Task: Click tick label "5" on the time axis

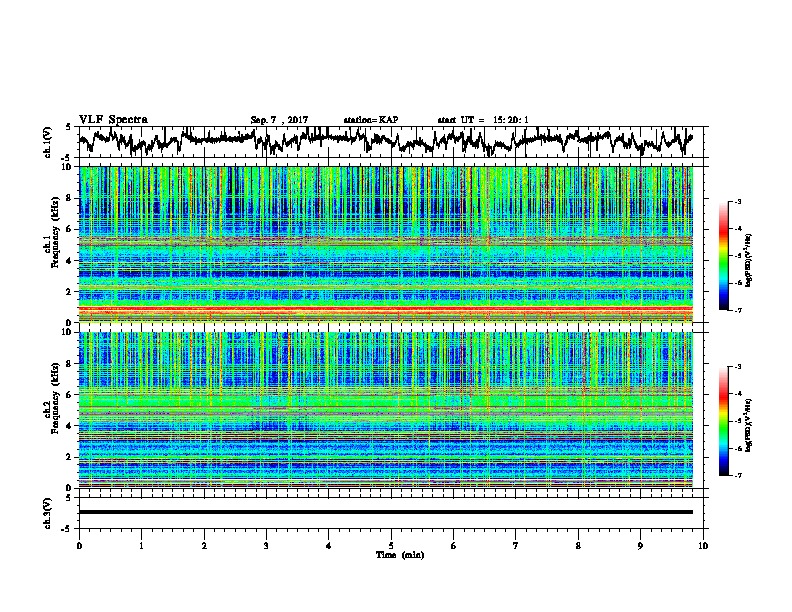Action: 391,546
